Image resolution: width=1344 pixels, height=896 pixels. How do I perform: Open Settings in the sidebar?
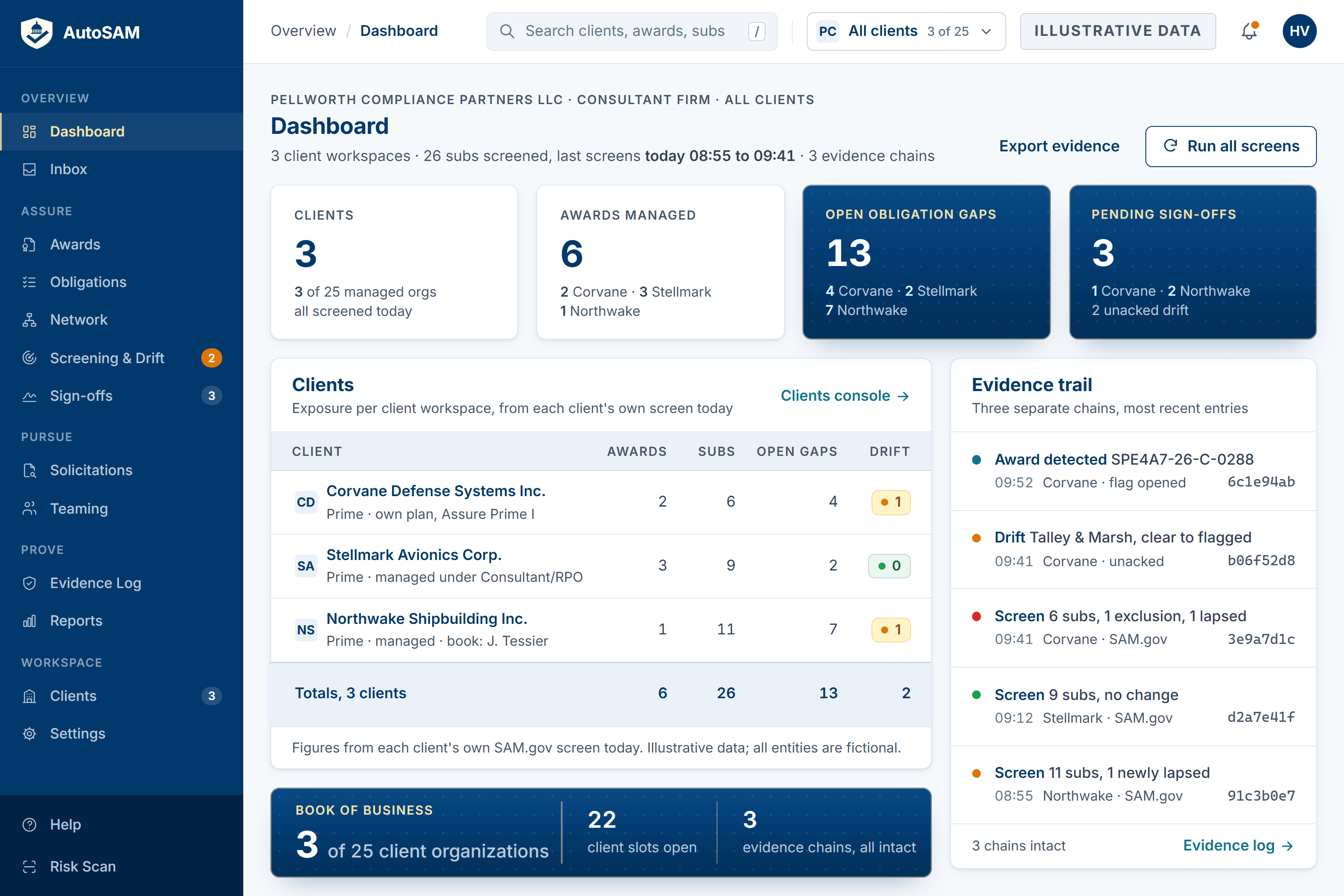click(x=122, y=734)
